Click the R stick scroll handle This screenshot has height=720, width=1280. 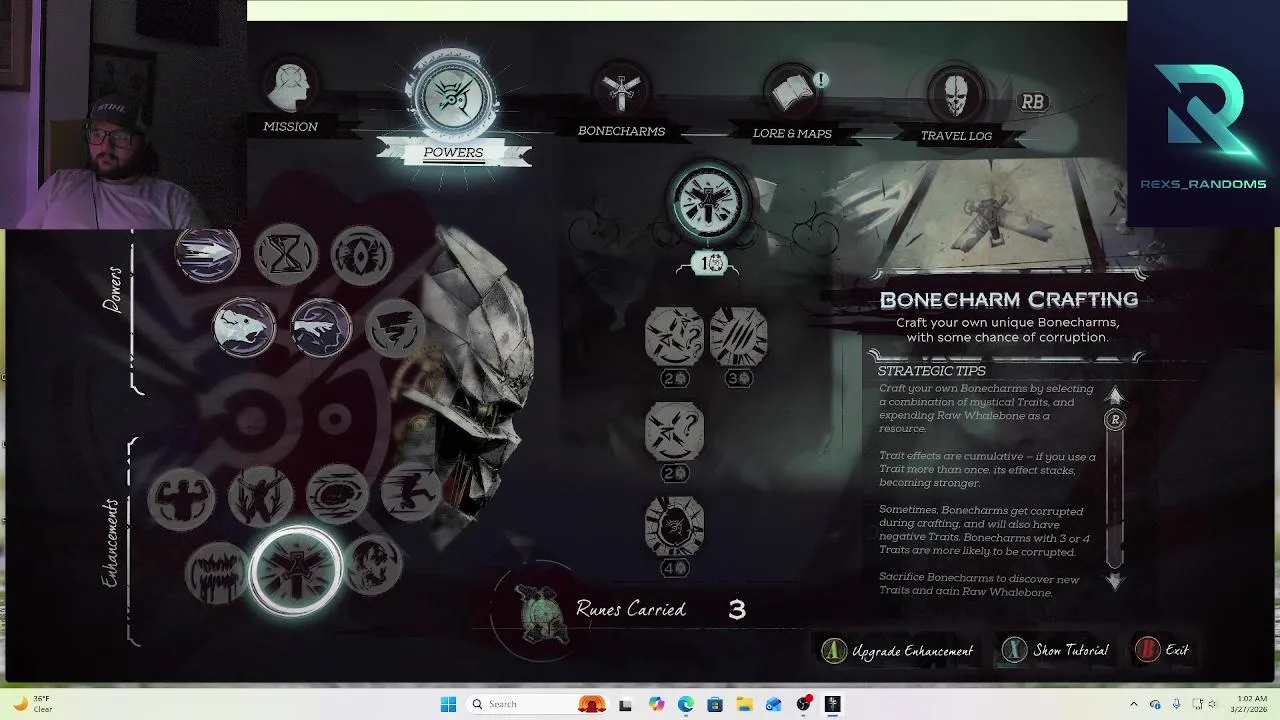1115,420
